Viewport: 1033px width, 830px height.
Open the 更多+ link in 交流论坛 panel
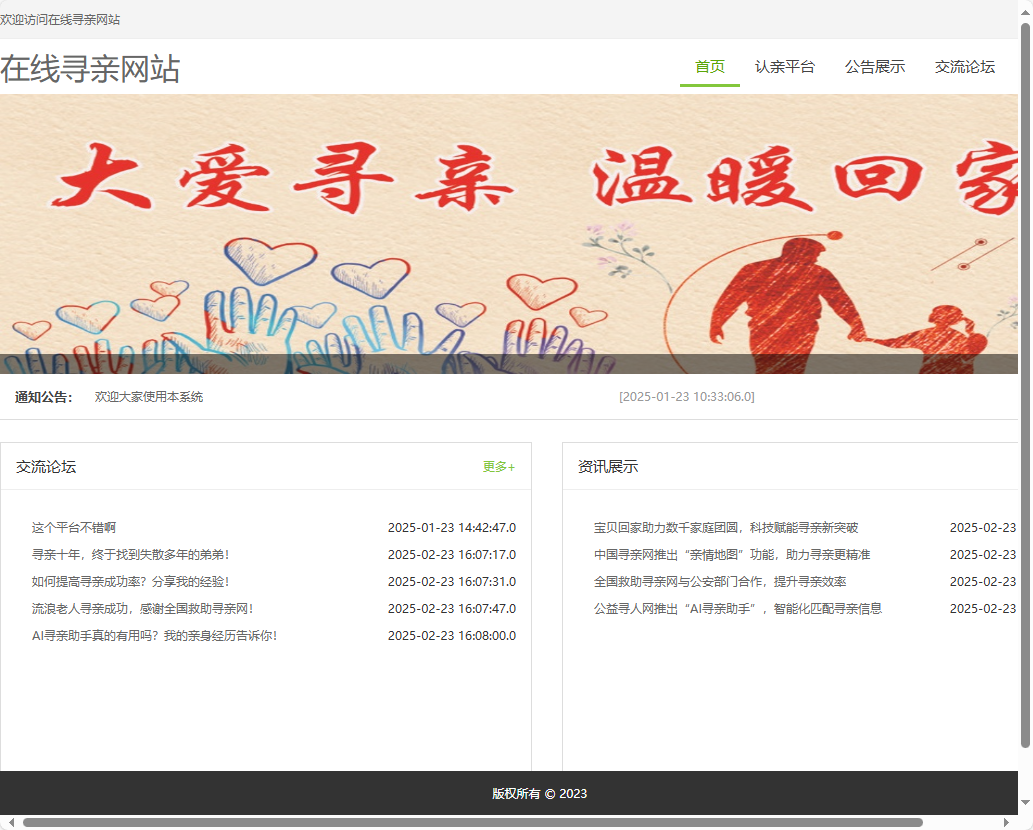tap(497, 466)
